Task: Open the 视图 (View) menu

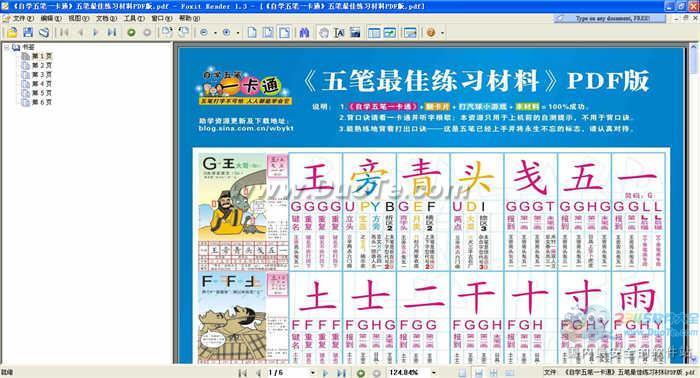Action: (78, 18)
